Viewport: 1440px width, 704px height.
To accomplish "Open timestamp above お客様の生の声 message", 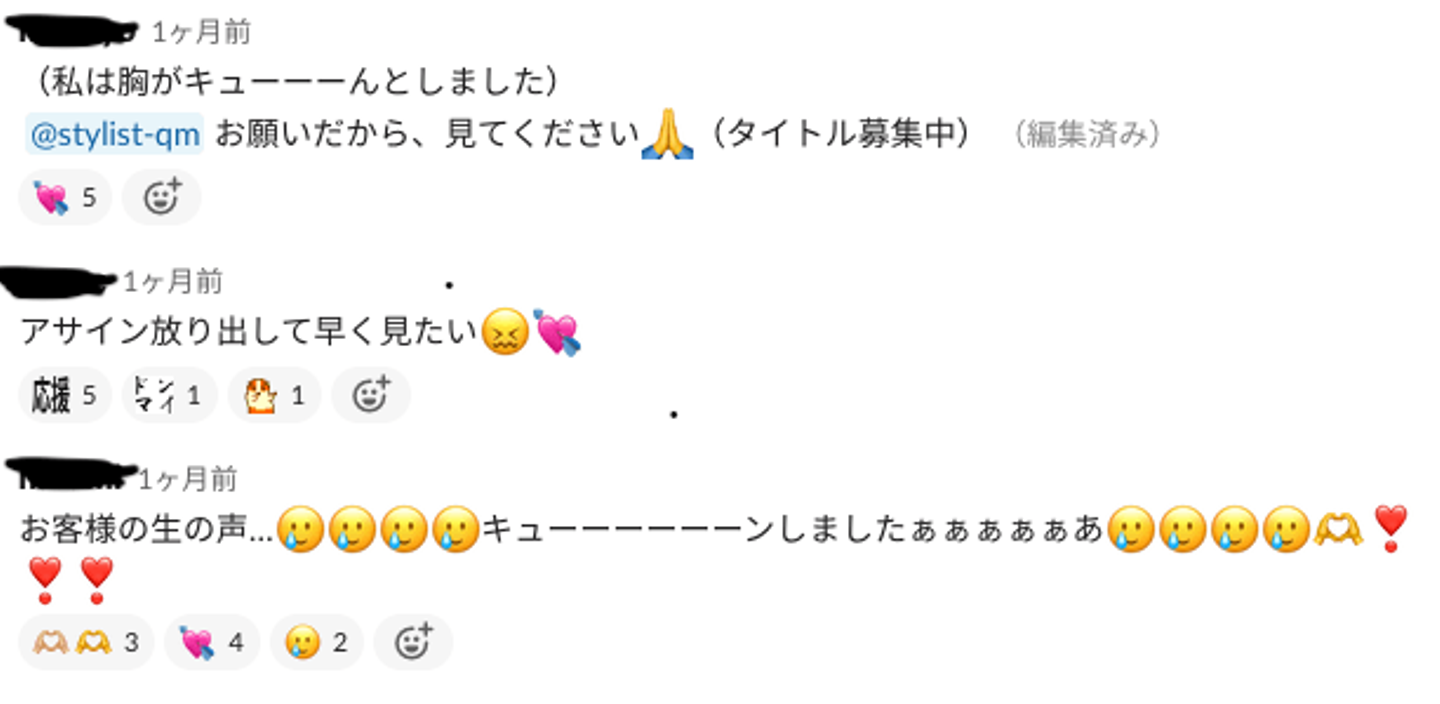I will point(187,481).
